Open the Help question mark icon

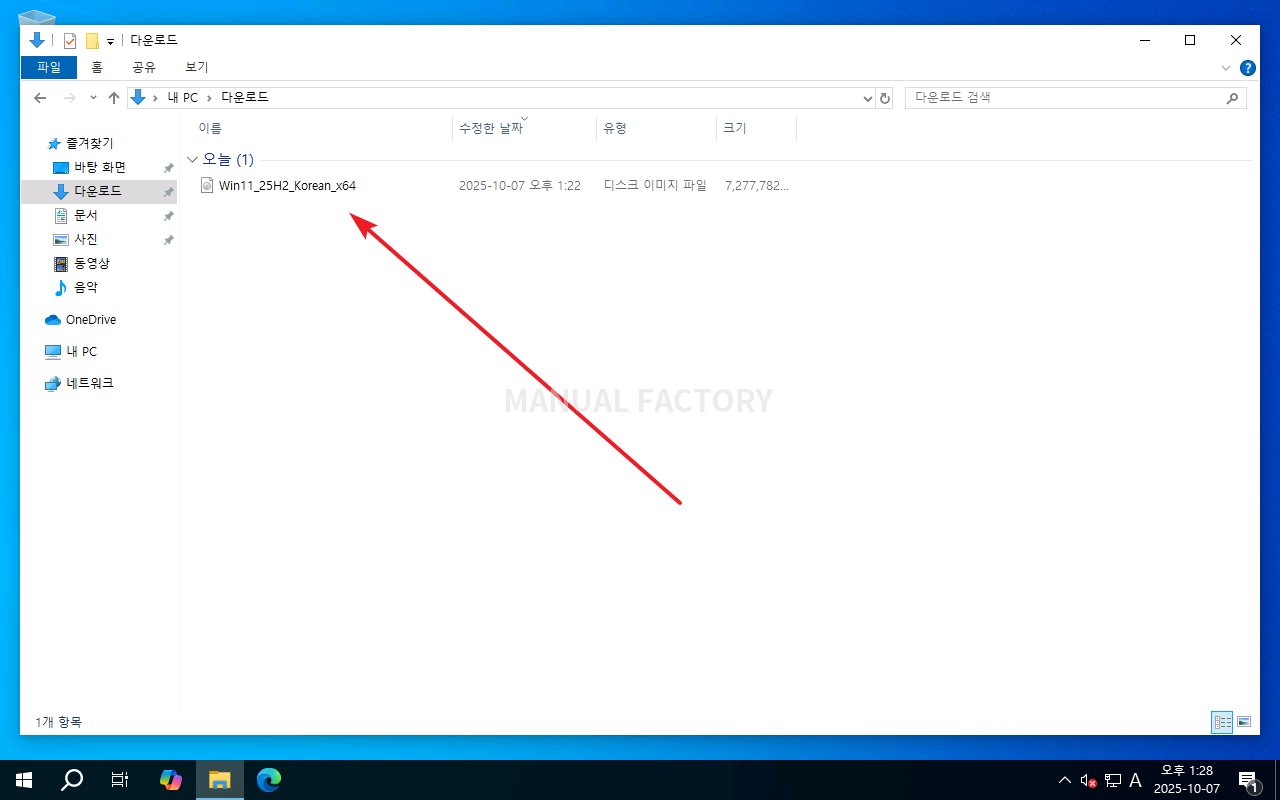point(1248,68)
